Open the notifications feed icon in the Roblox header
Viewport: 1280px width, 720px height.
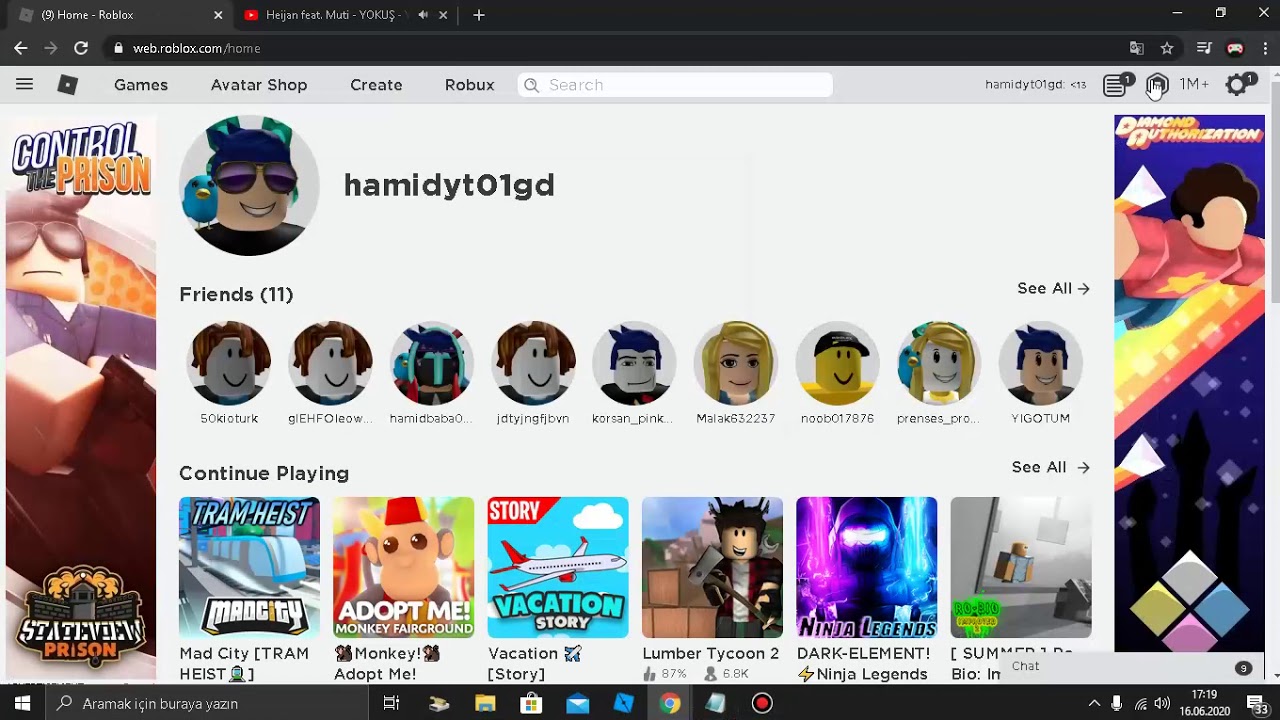pyautogui.click(x=1115, y=85)
